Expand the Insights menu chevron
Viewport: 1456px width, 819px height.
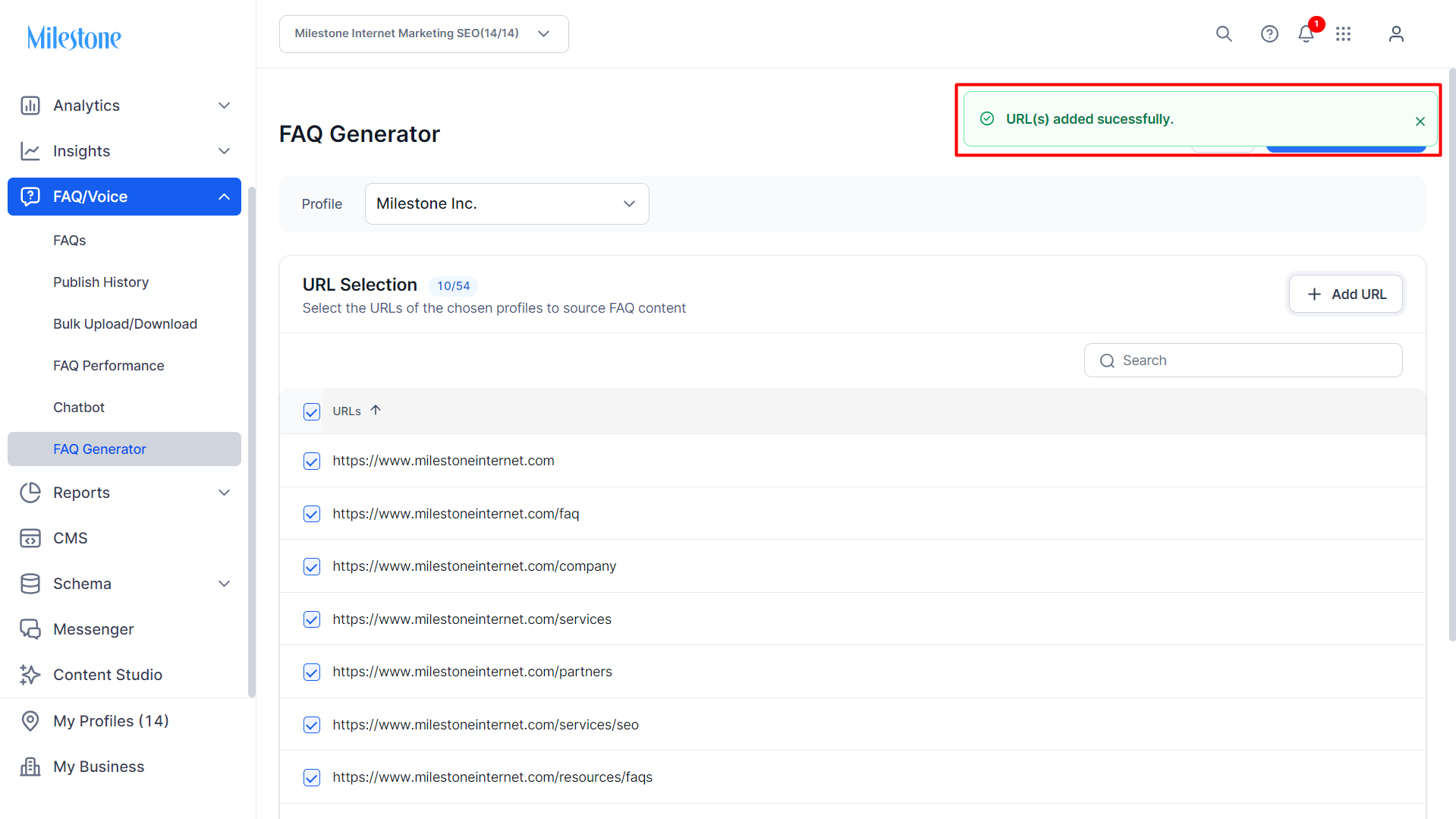coord(224,151)
